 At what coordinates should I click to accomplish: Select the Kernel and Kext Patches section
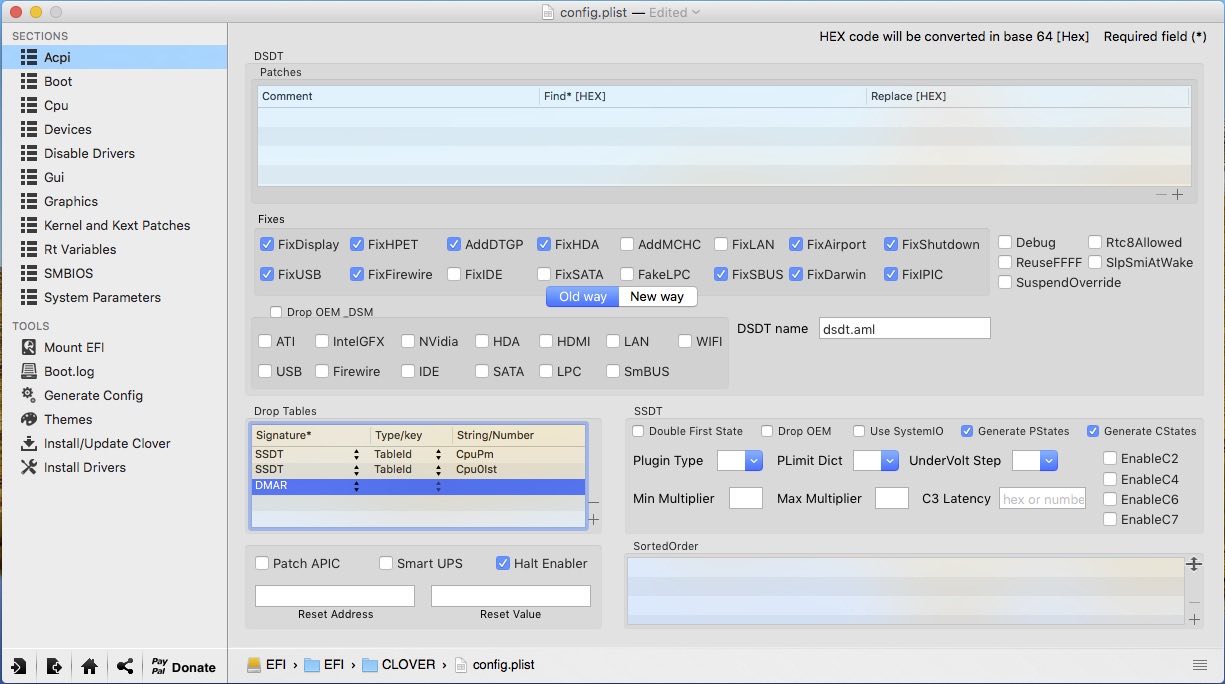point(116,225)
